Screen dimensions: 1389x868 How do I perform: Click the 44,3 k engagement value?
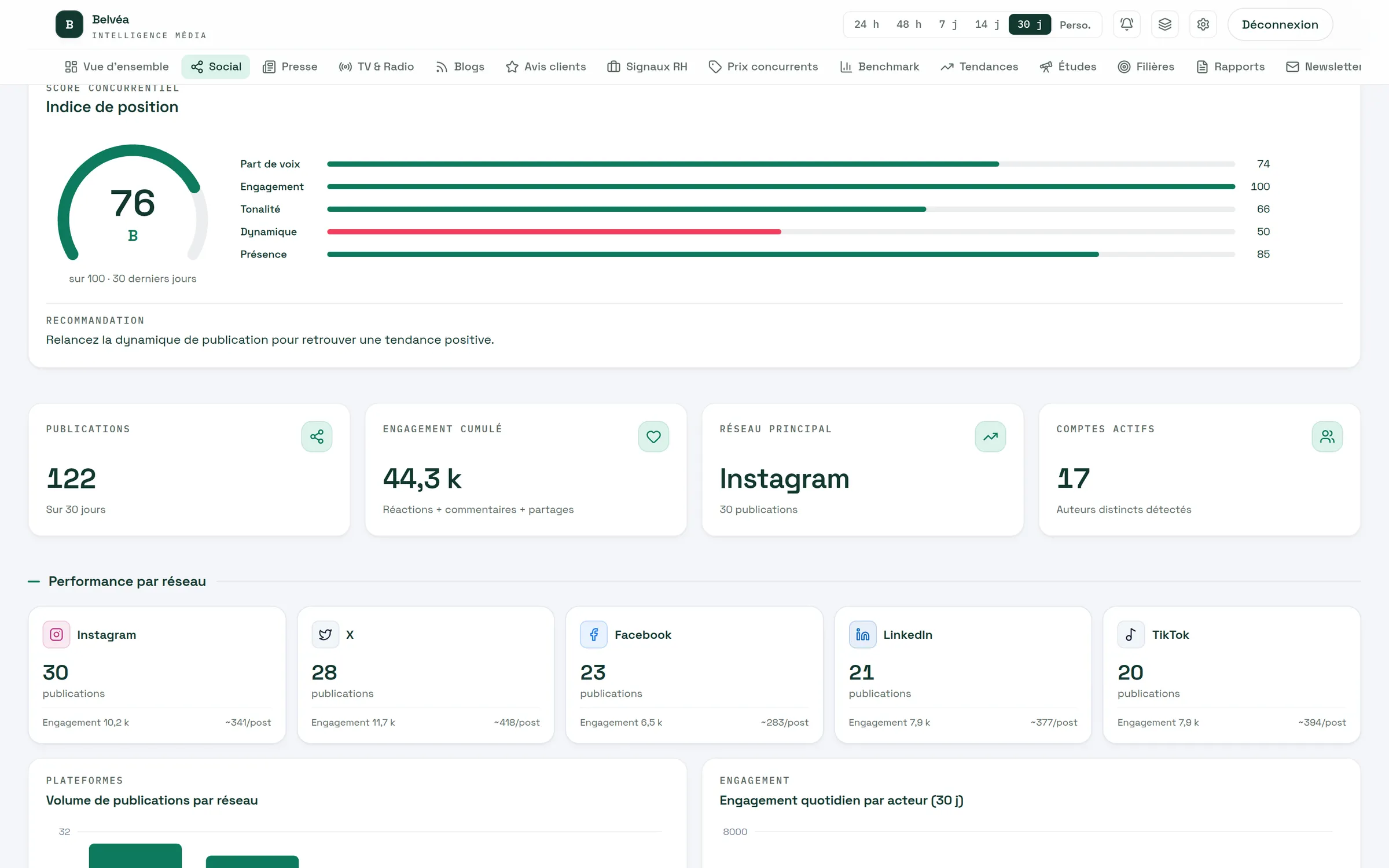pos(422,479)
